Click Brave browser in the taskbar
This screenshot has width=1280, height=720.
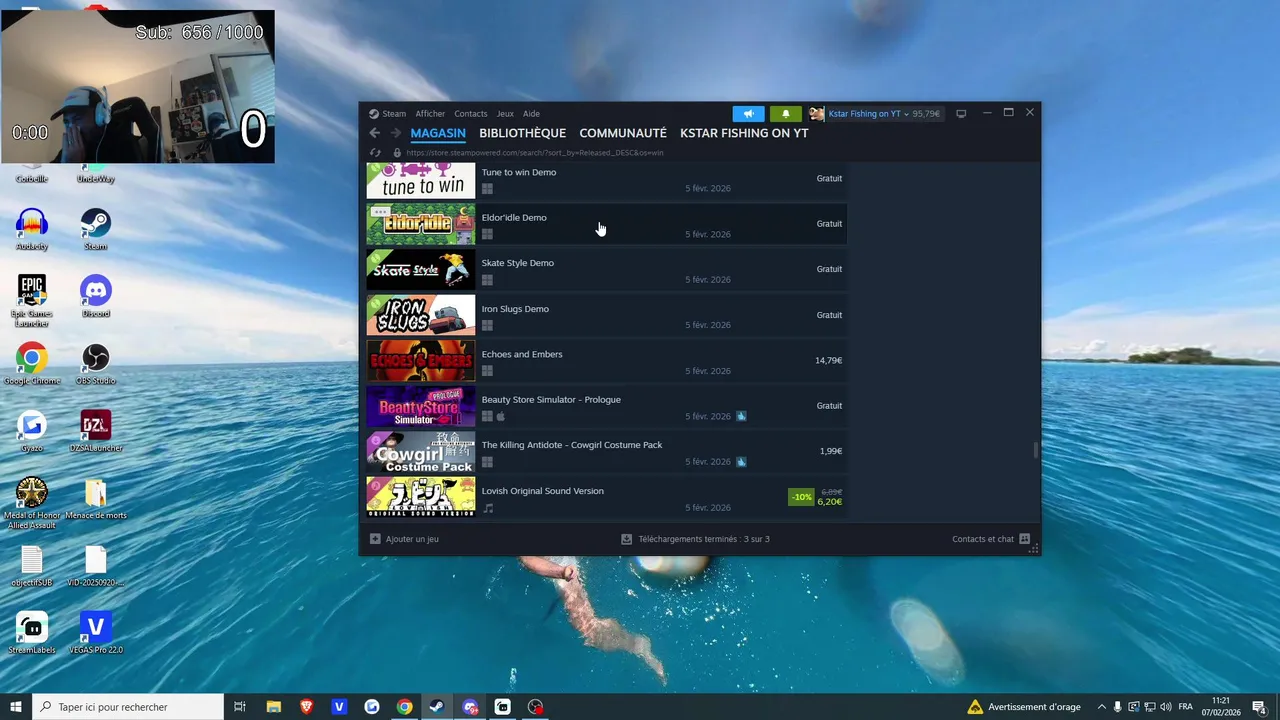(x=306, y=706)
